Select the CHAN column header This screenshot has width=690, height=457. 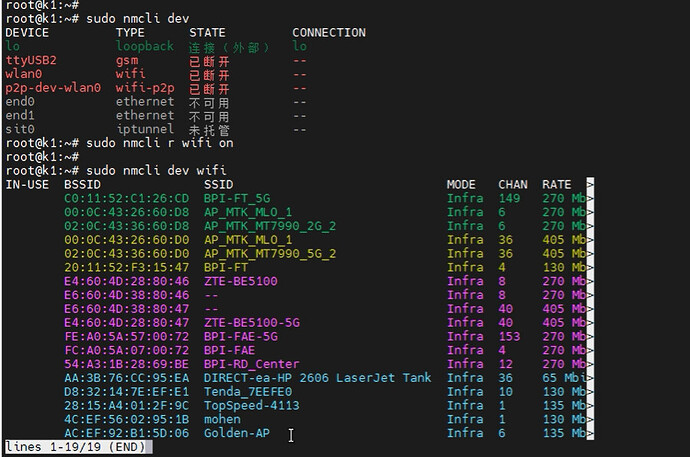tap(513, 185)
